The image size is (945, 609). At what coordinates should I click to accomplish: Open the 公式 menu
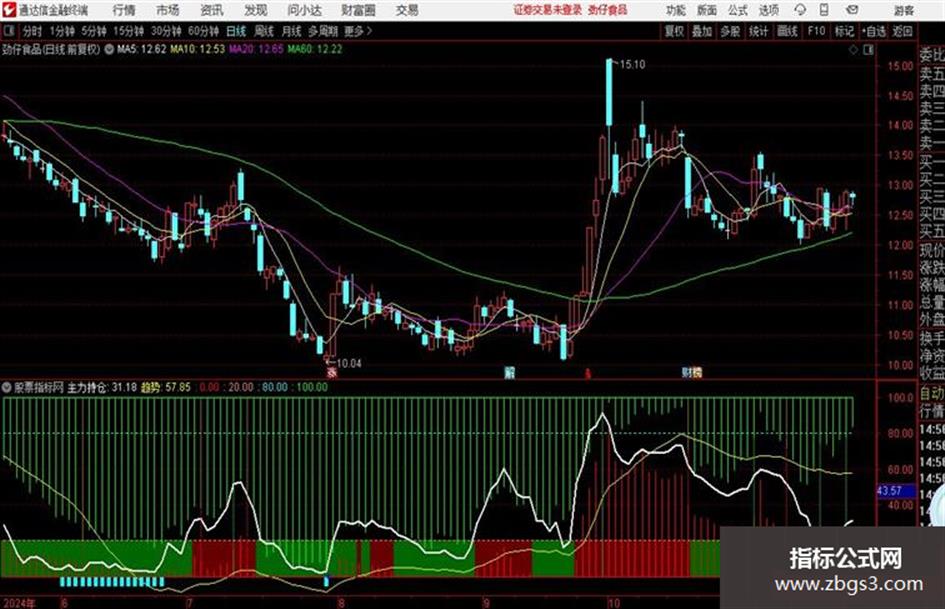(737, 10)
